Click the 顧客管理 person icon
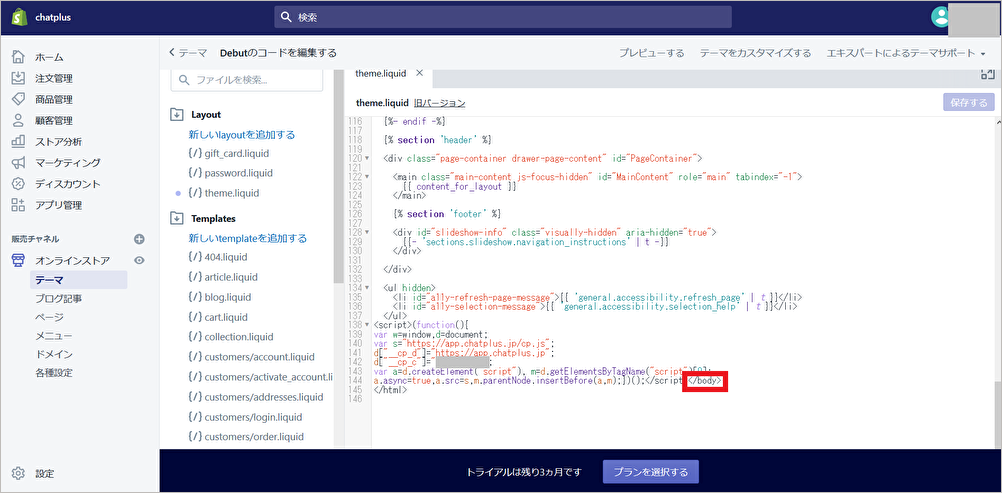The width and height of the screenshot is (1002, 493). pos(19,120)
